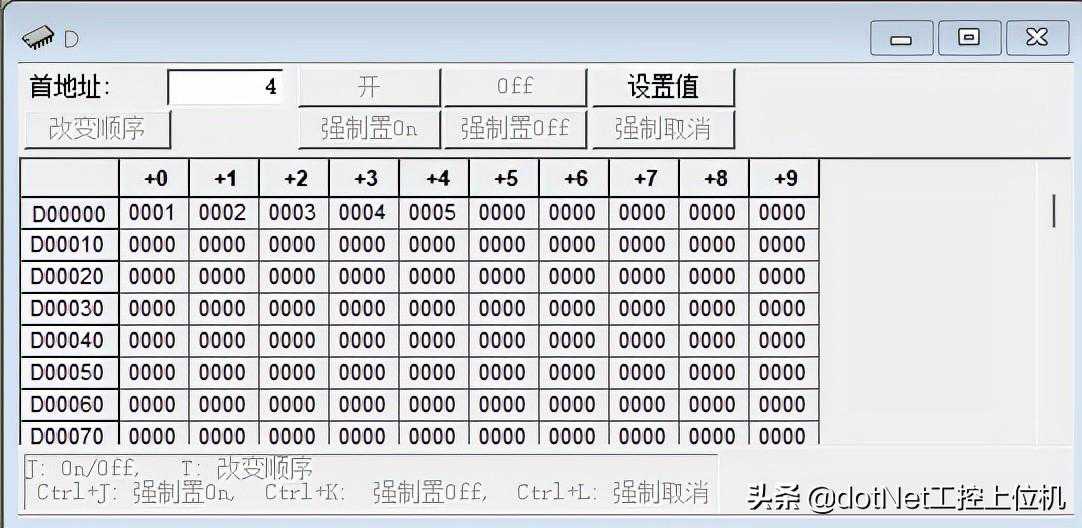The image size is (1082, 528).
Task: Click the Off button
Action: coord(515,87)
